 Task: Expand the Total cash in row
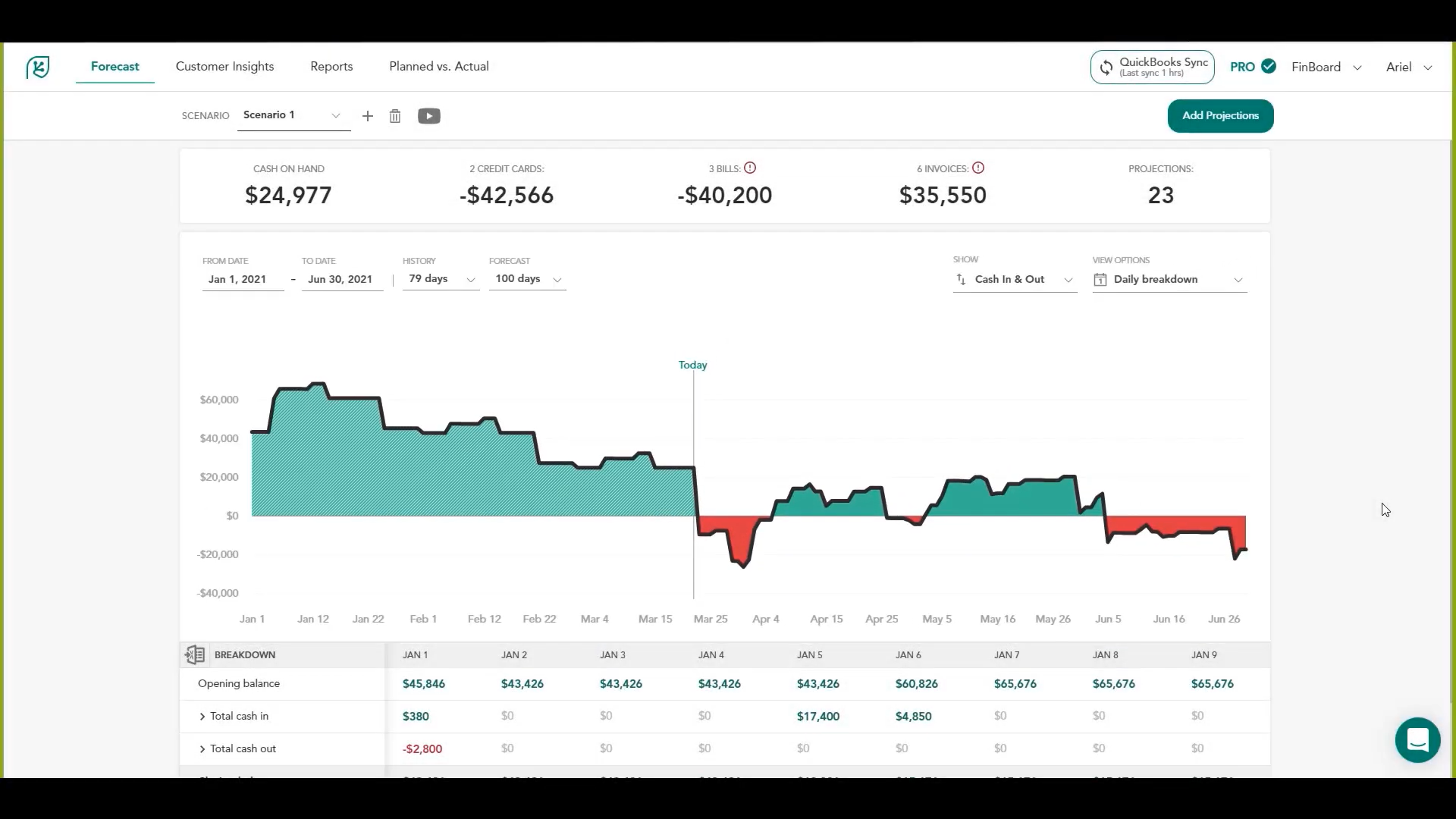pos(202,716)
